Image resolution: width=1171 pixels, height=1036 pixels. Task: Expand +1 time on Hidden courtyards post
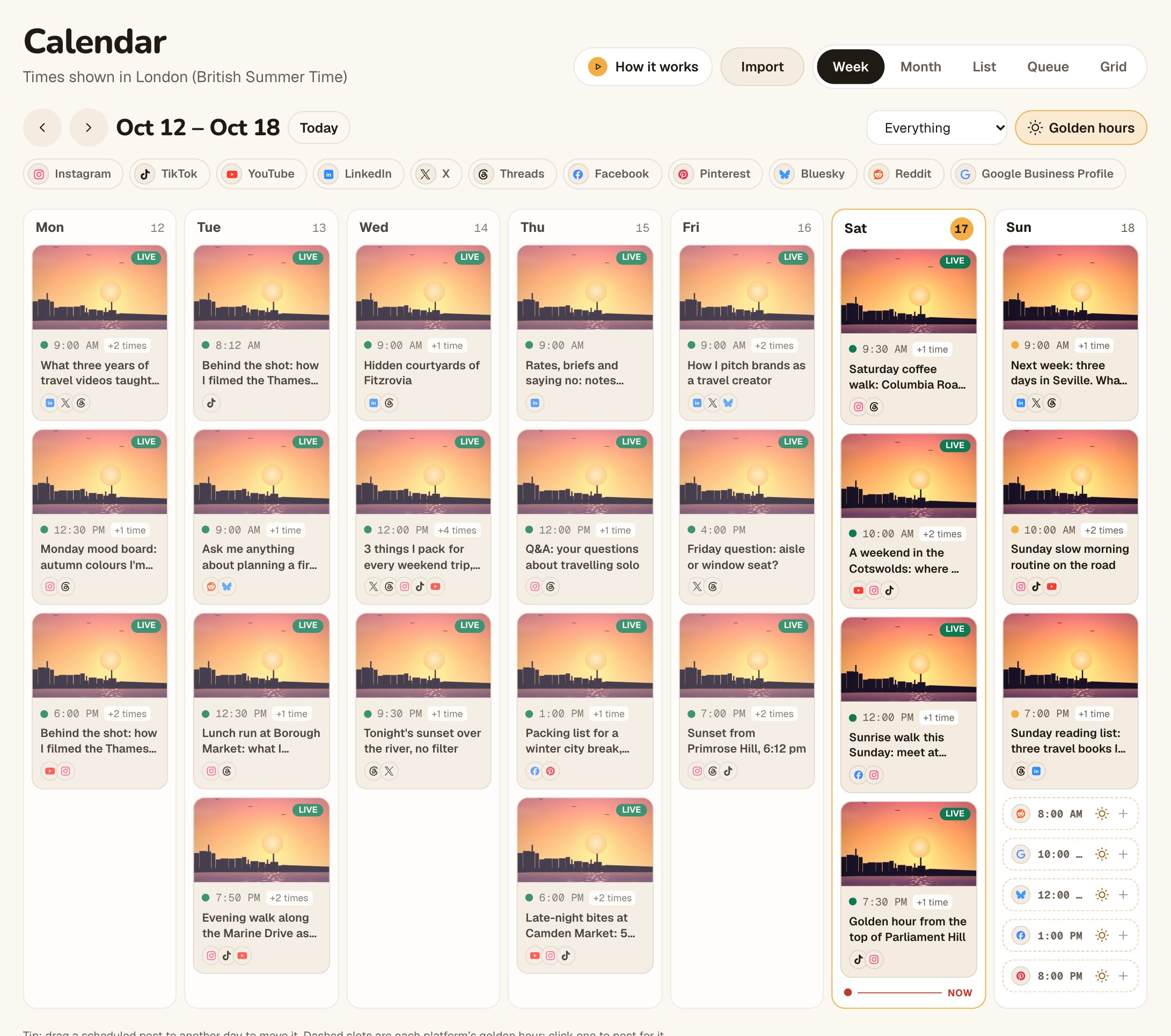(x=447, y=346)
